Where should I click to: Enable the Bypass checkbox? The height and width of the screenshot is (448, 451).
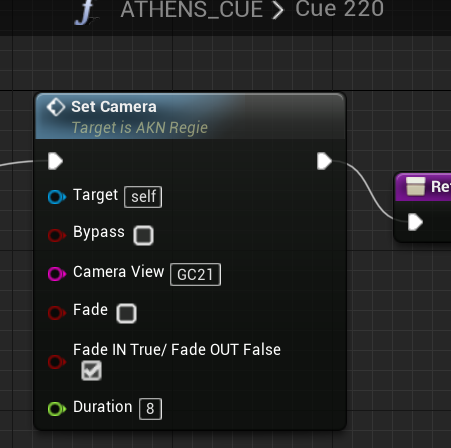(143, 235)
